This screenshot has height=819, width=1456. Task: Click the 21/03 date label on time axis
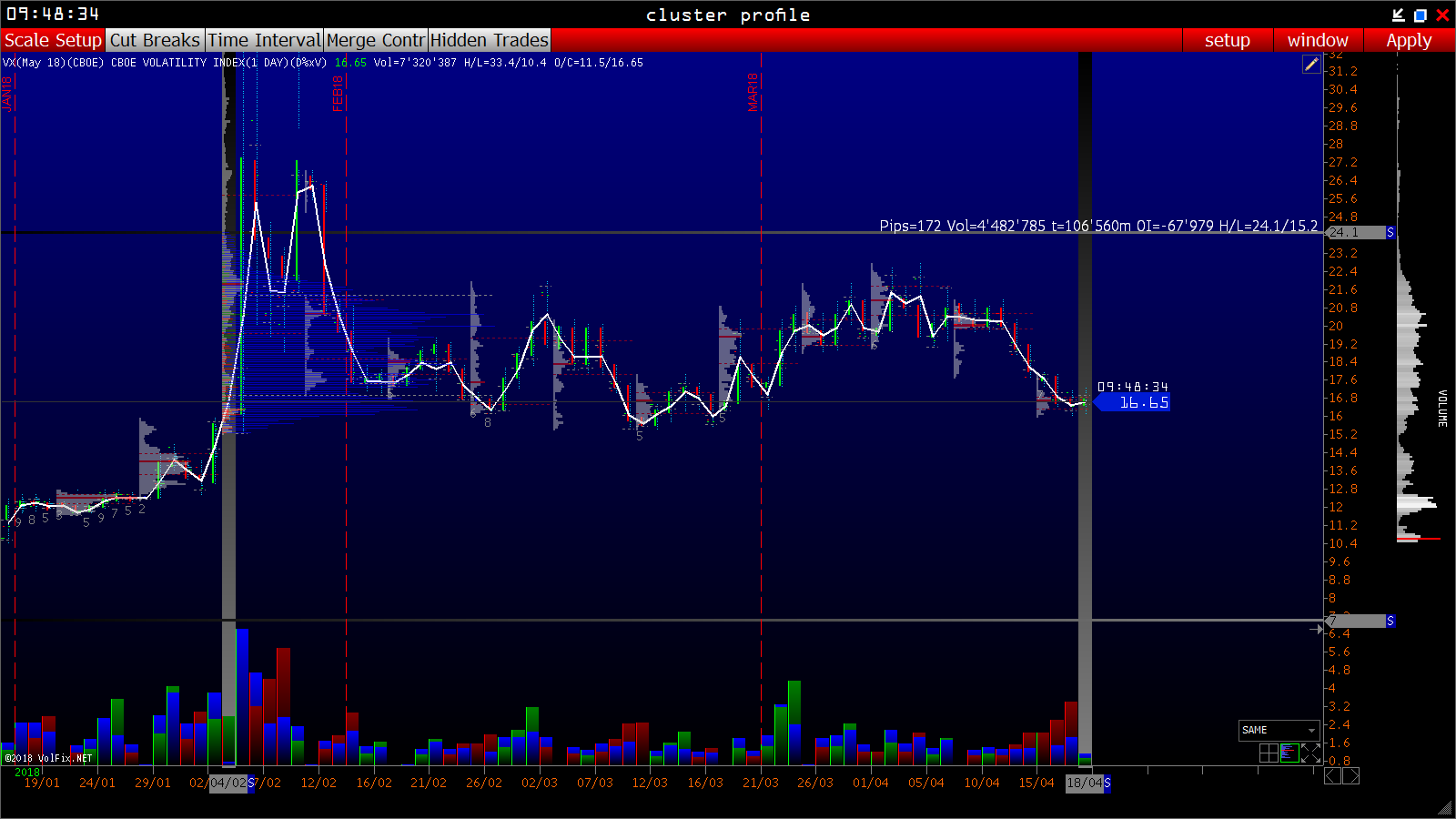(761, 783)
